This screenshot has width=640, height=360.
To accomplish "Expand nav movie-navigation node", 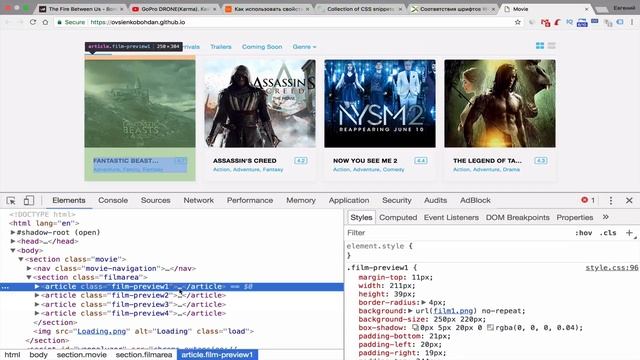I will (29, 268).
